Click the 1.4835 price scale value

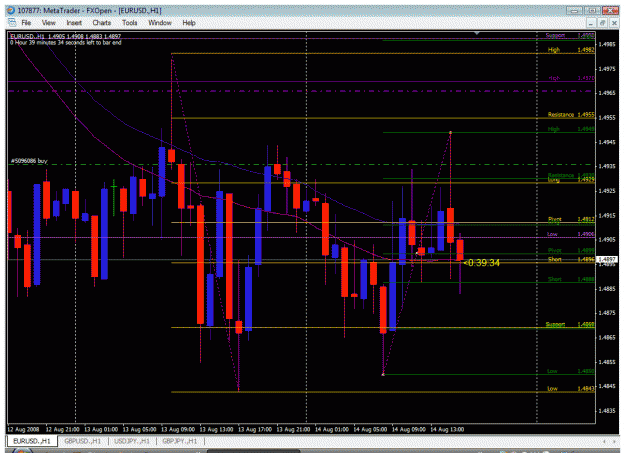pos(607,411)
